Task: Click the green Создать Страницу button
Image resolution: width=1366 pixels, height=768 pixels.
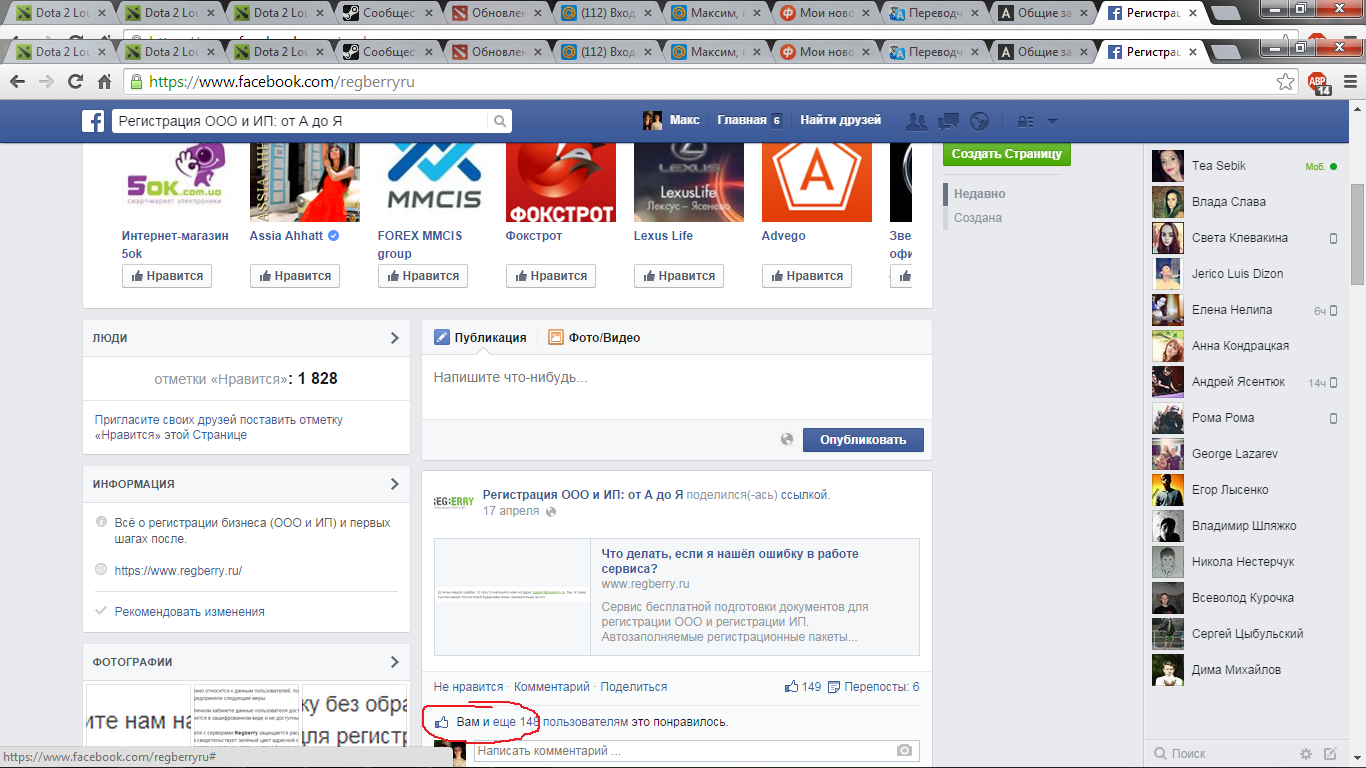Action: click(1006, 154)
